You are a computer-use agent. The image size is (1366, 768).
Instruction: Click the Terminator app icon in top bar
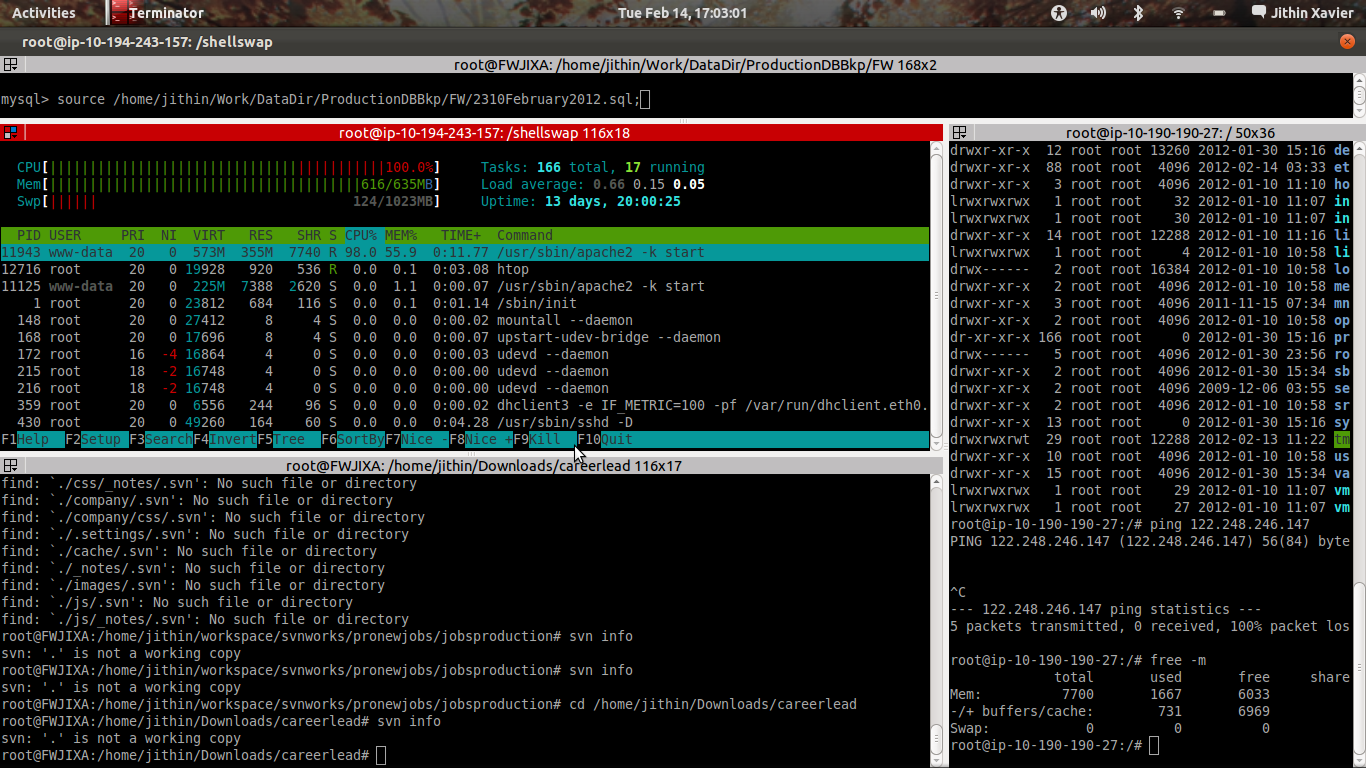point(119,13)
